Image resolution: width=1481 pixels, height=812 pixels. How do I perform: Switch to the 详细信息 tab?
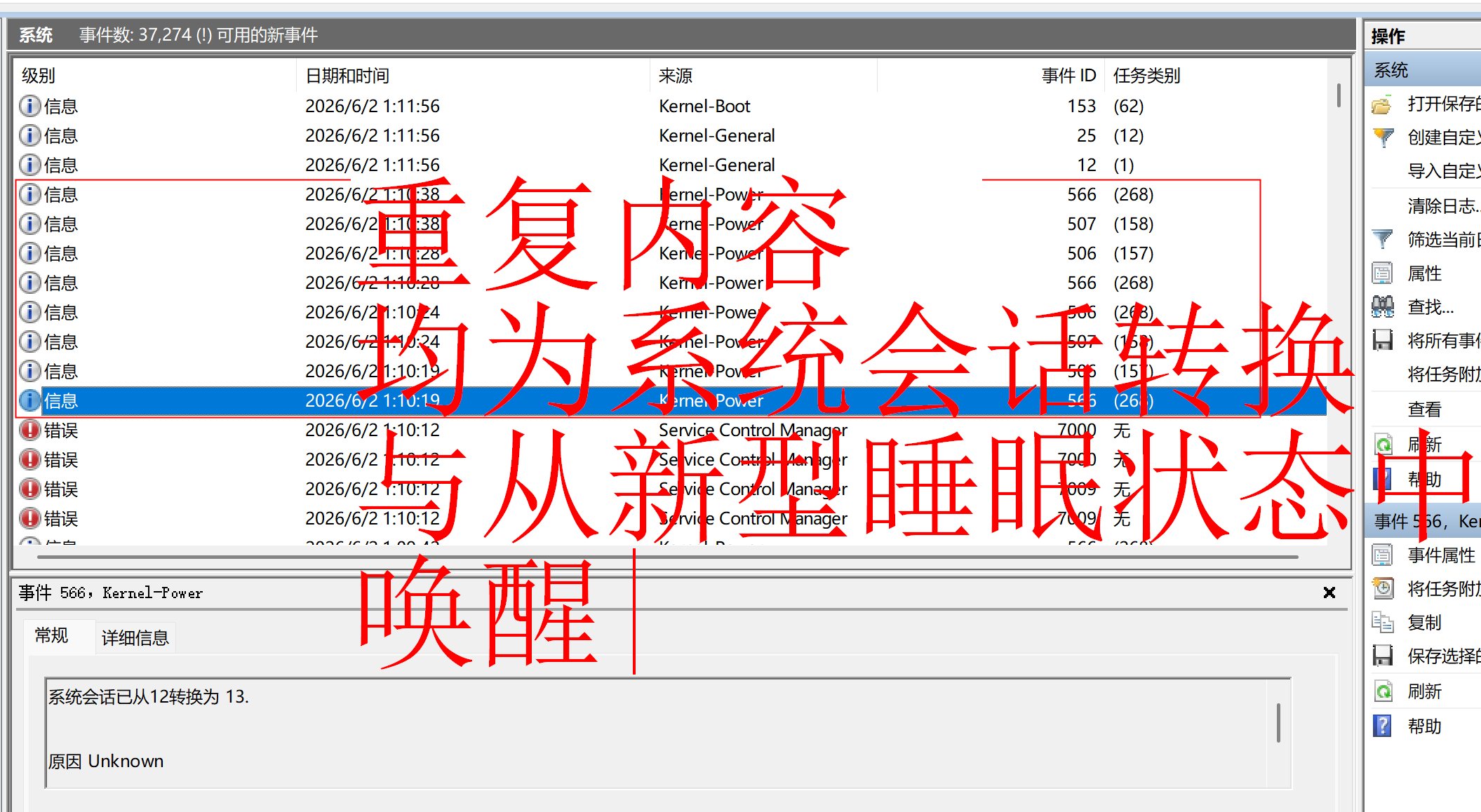click(x=135, y=637)
